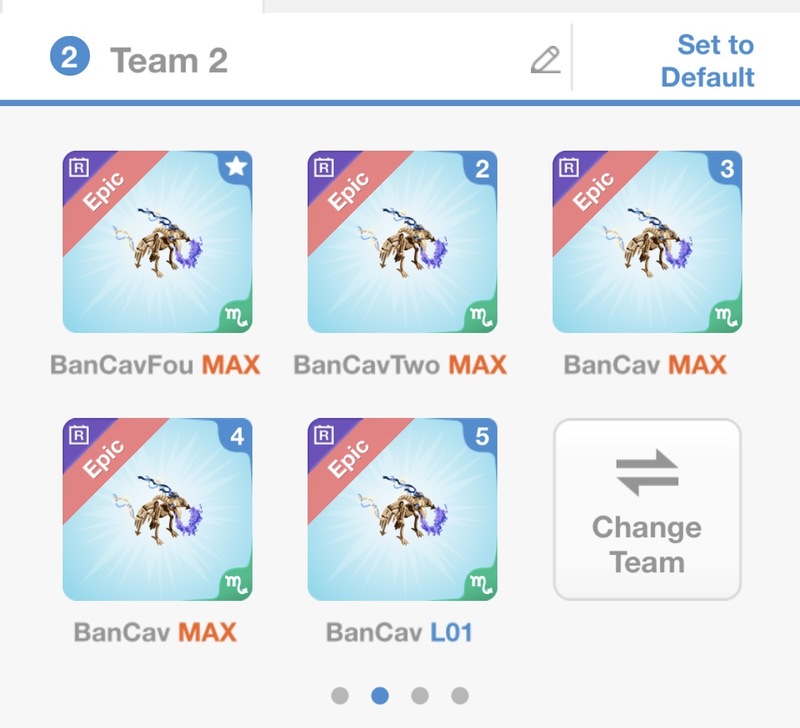Jump to the fourth page dot
Viewport: 800px width, 728px height.
point(460,695)
